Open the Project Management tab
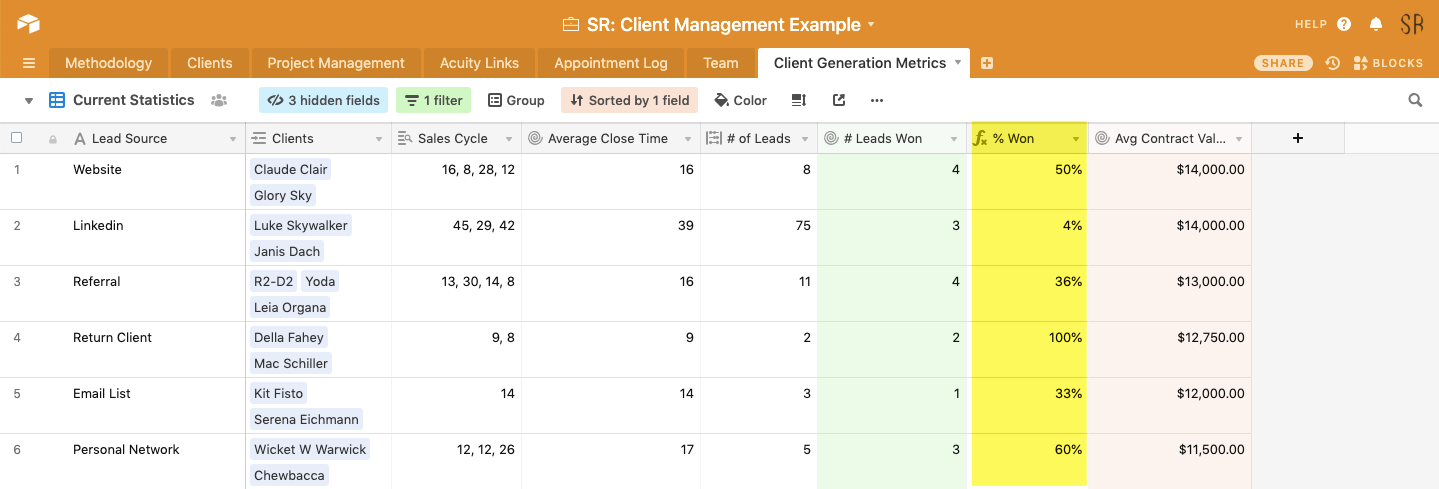This screenshot has height=489, width=1439. tap(336, 63)
